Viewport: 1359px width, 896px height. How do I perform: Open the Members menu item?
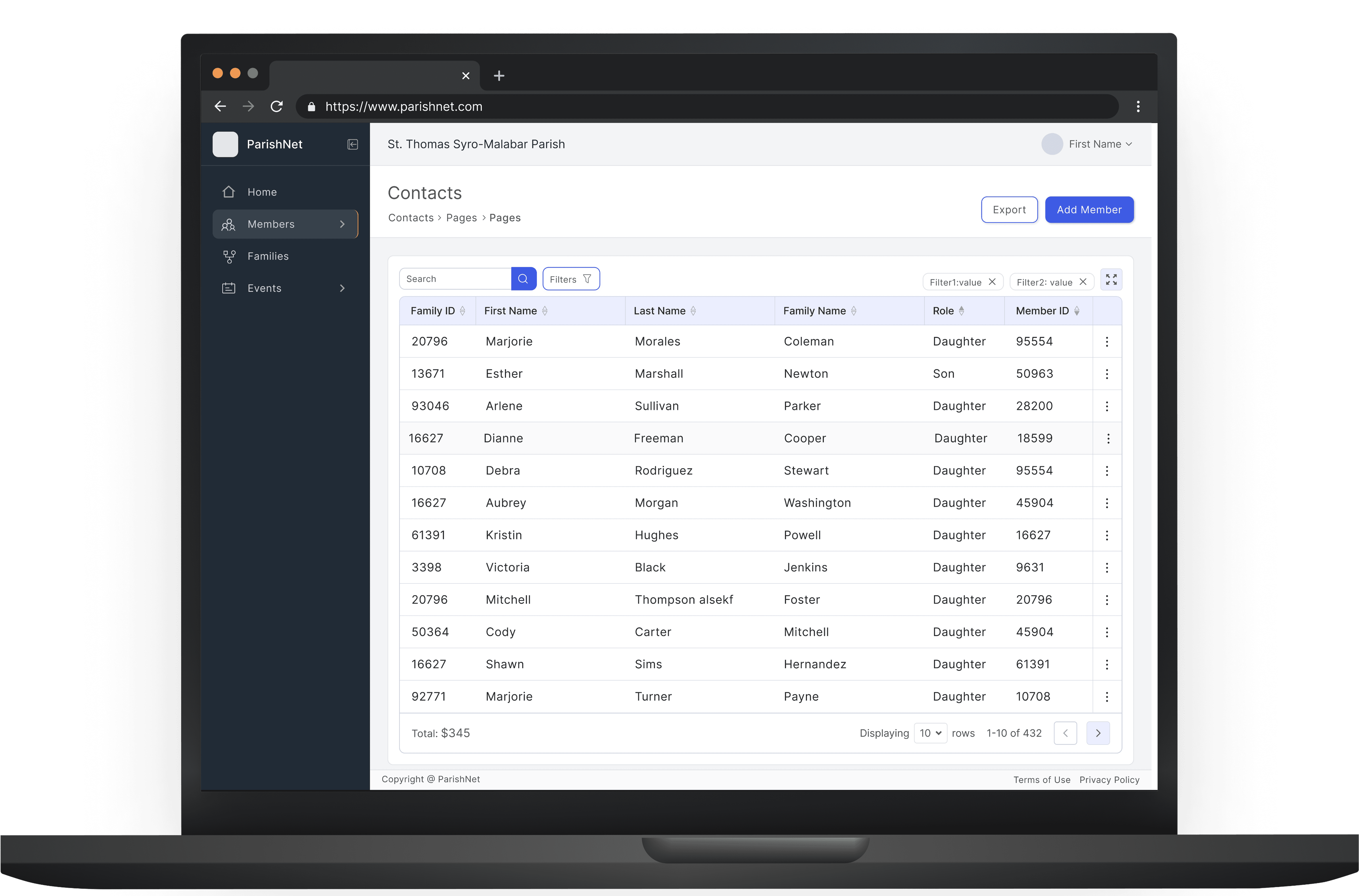pyautogui.click(x=285, y=224)
